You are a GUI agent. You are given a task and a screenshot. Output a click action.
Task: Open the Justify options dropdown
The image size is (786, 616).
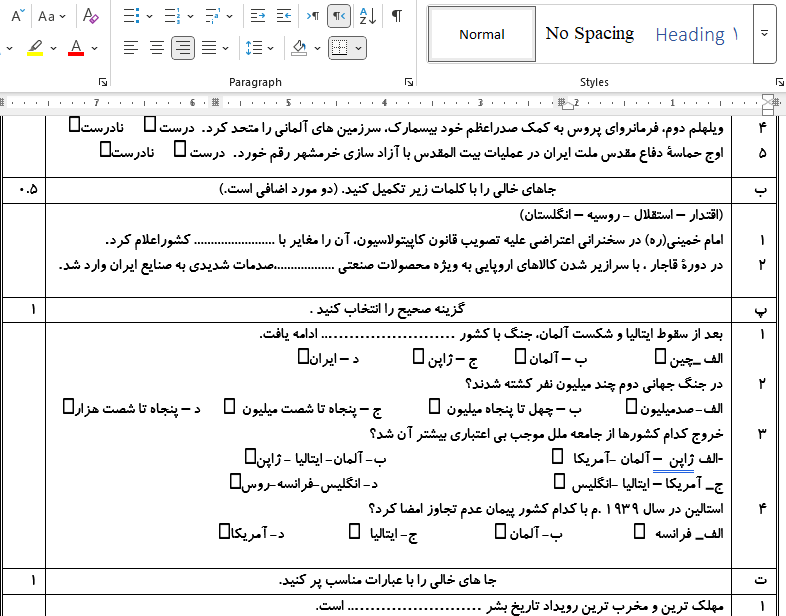(226, 49)
